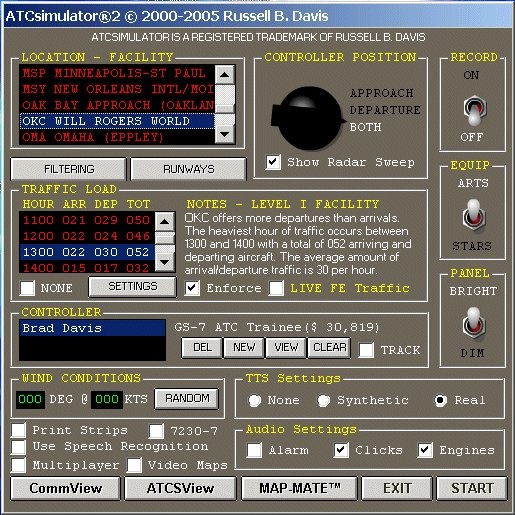515x515 pixels.
Task: Click the wind direction degrees field
Action: (30, 399)
